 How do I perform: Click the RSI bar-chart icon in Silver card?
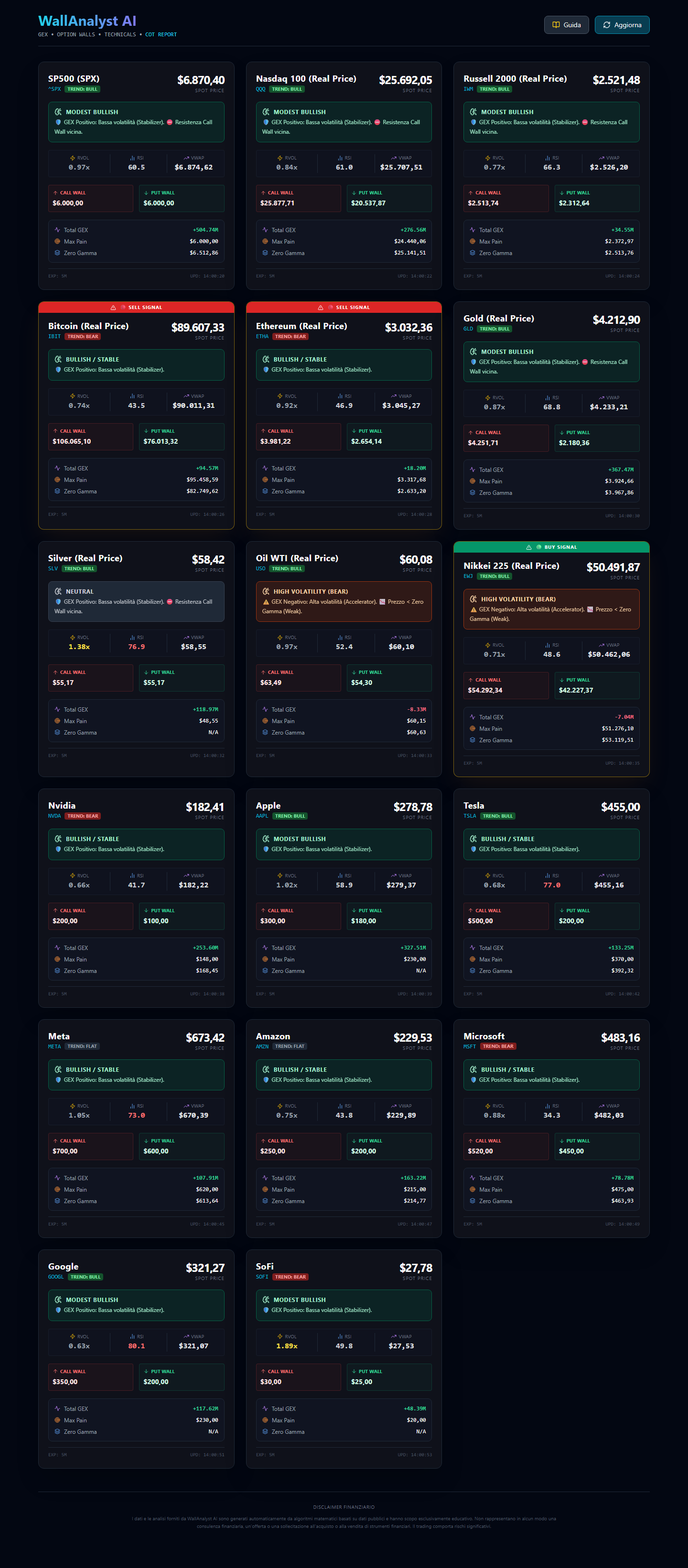[132, 637]
